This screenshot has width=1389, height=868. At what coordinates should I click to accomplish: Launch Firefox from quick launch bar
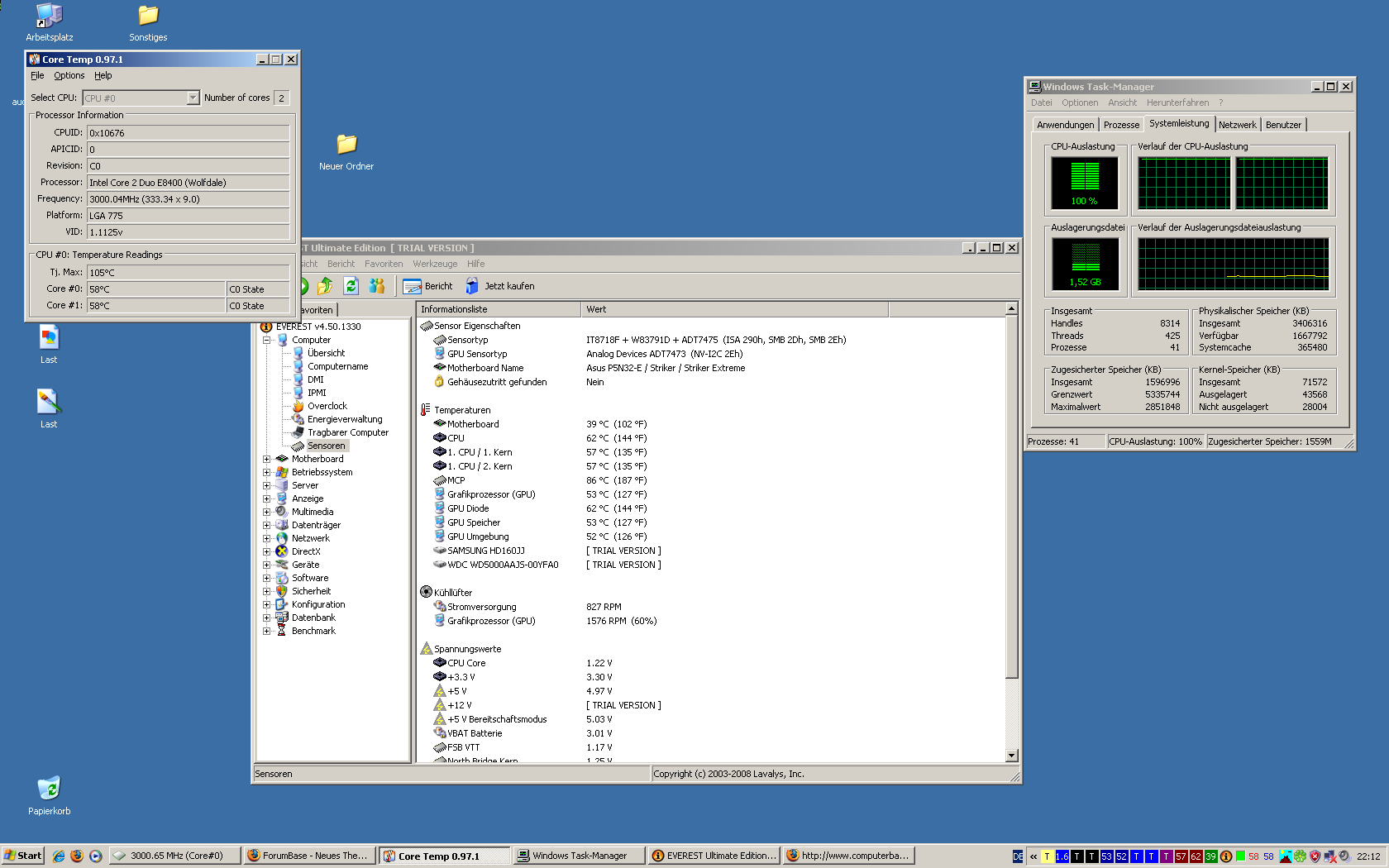[77, 856]
